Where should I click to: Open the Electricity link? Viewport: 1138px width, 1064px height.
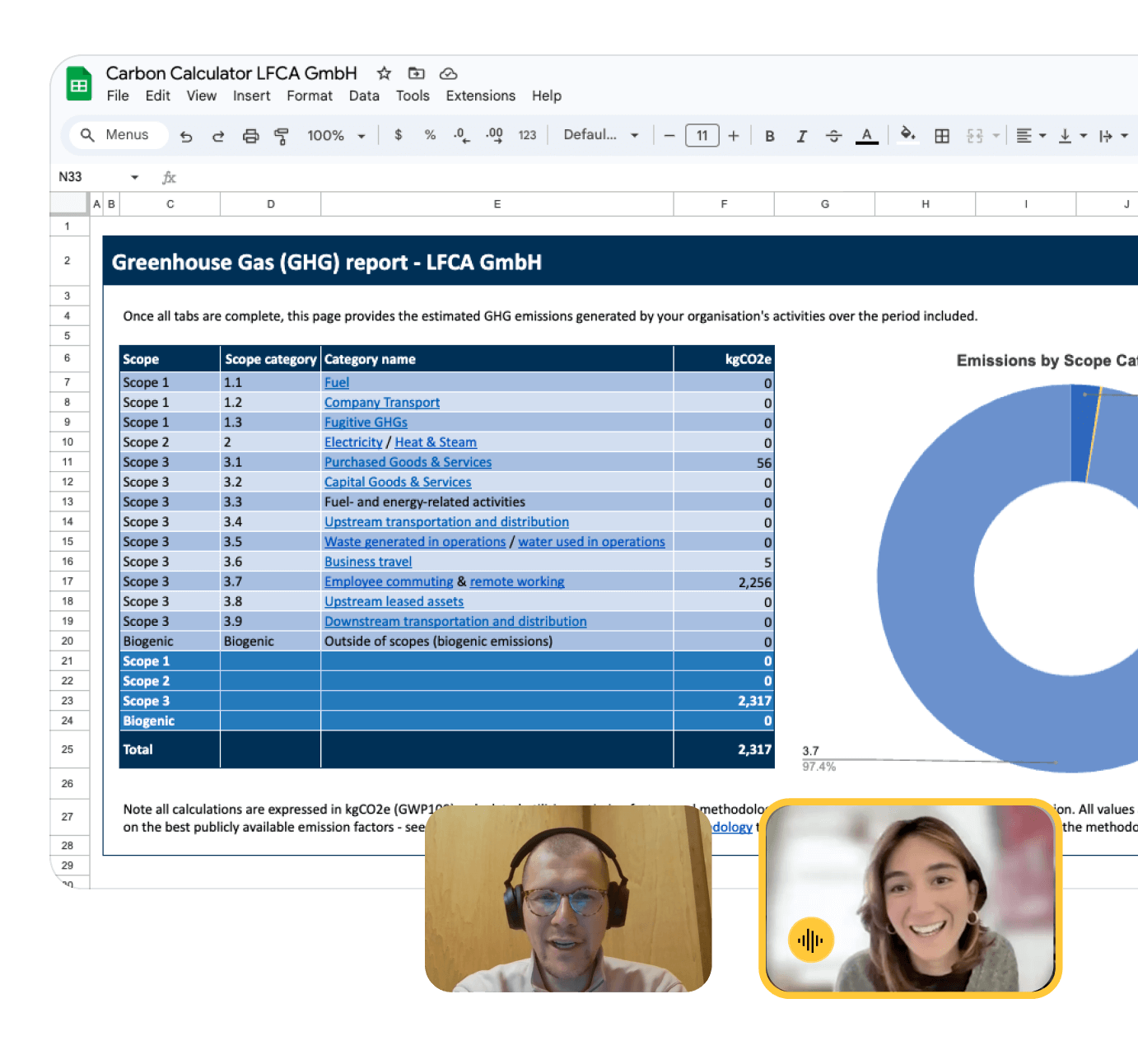[x=353, y=442]
